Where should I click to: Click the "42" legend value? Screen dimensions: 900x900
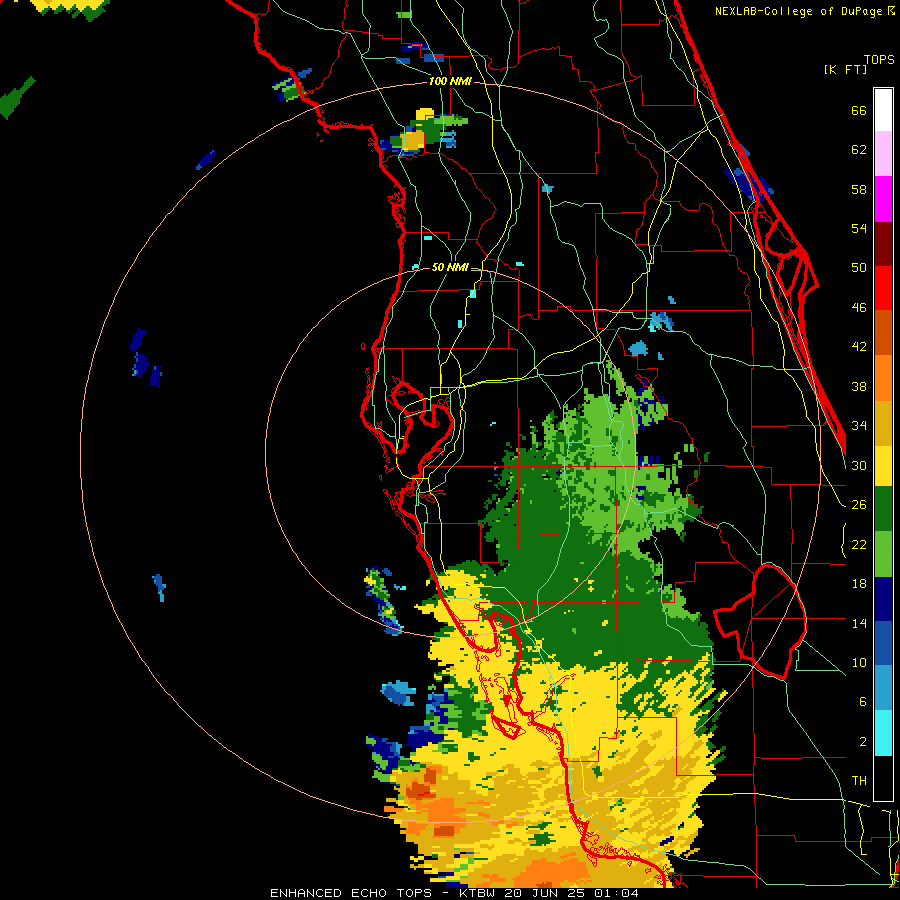(x=859, y=347)
